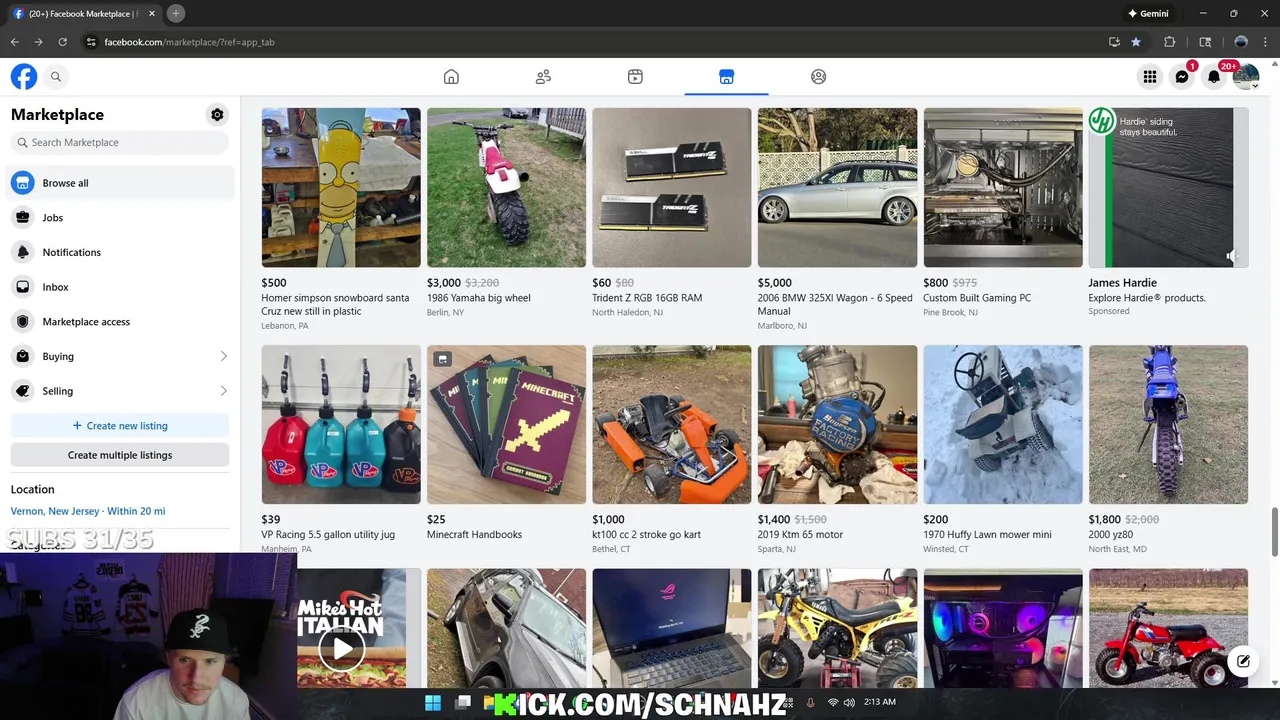
Task: Unmute the James Hardie ad video
Action: [x=1231, y=256]
